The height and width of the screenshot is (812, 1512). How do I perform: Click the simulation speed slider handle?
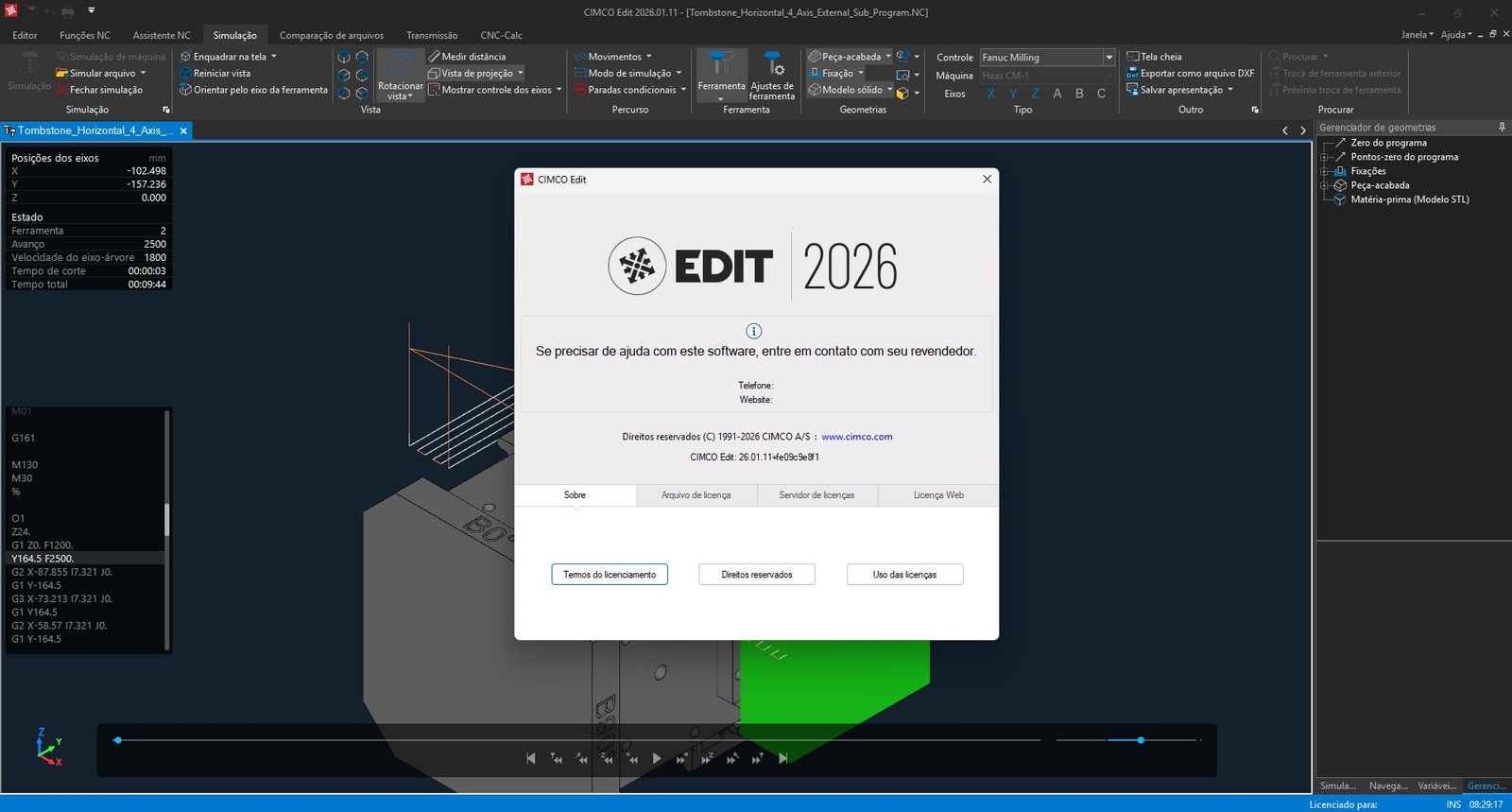pyautogui.click(x=1141, y=740)
